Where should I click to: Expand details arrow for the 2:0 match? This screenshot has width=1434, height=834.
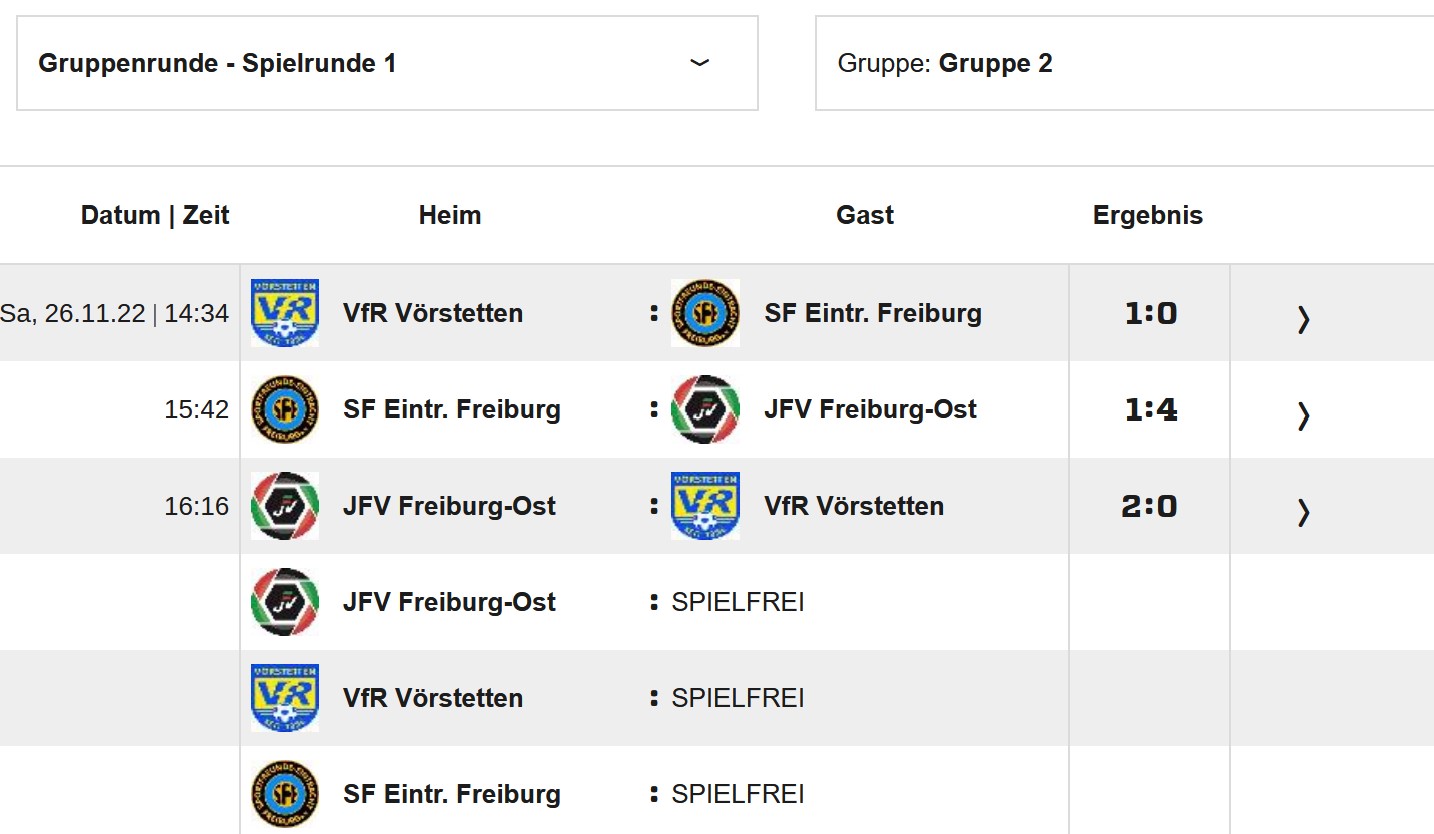[1303, 512]
